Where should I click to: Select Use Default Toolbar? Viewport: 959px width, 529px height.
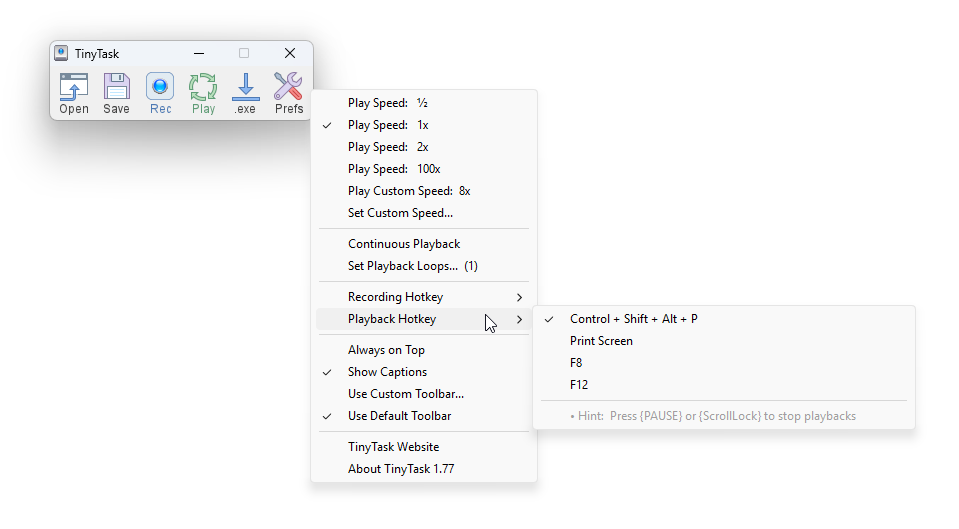pos(424,416)
